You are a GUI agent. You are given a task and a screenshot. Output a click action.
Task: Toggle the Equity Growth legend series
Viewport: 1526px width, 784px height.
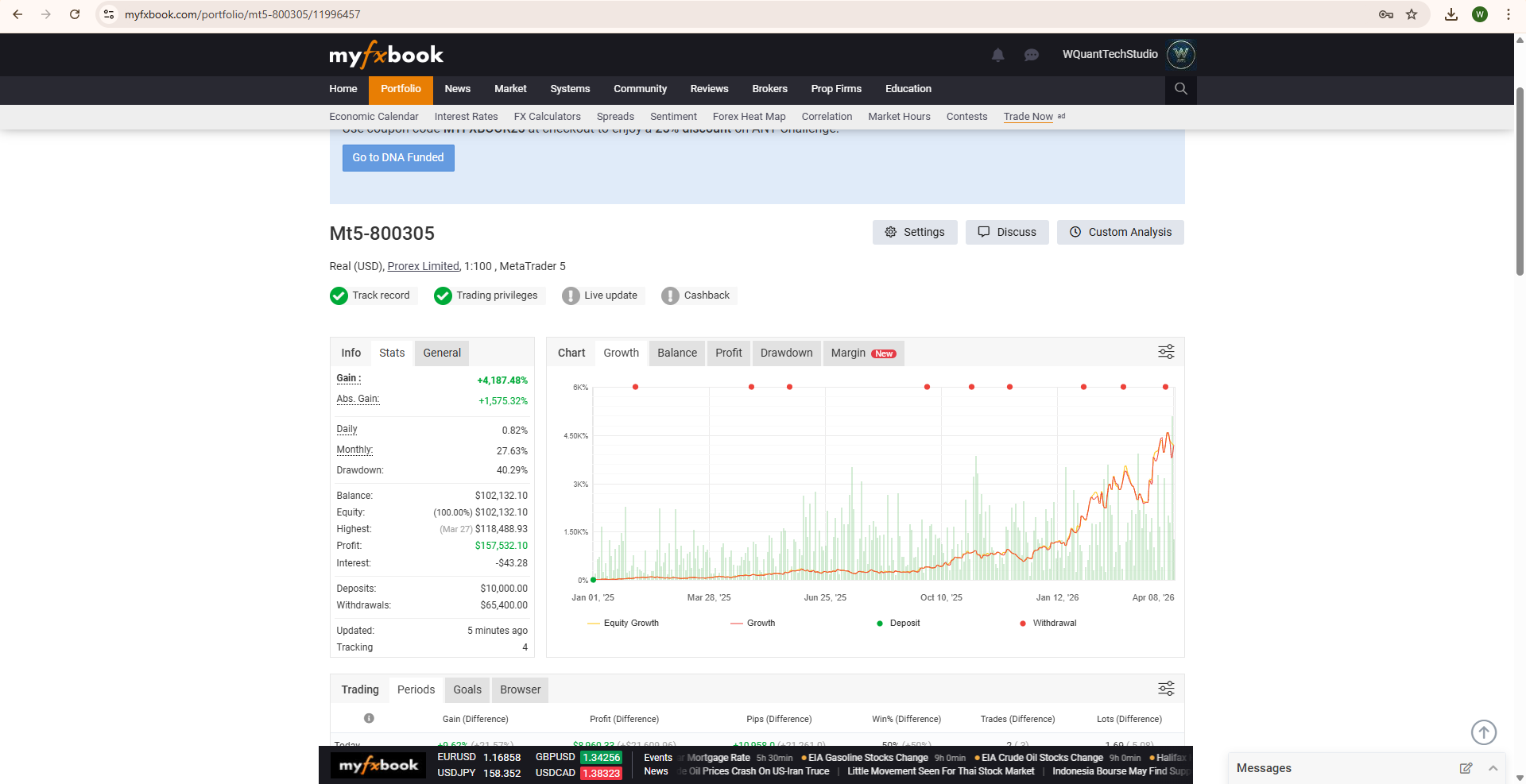[623, 624]
